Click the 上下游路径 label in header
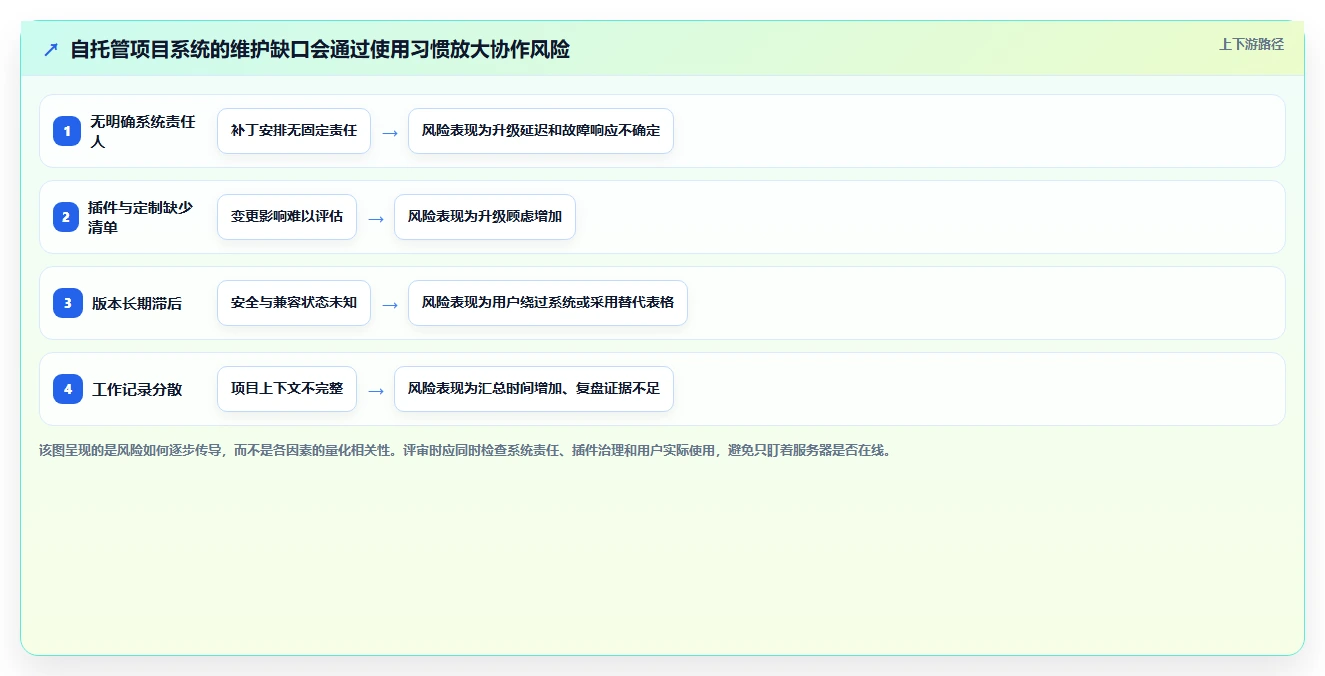Screen dimensions: 1325x676 coord(1251,44)
